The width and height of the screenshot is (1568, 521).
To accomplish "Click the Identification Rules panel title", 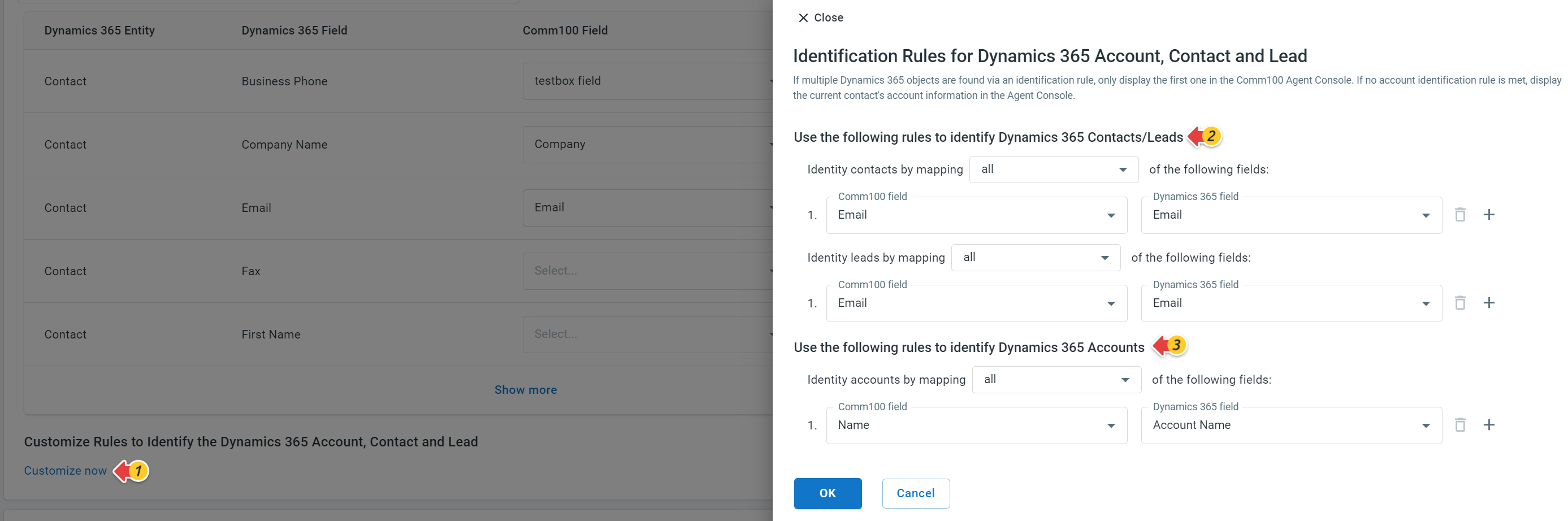I will (x=1050, y=56).
